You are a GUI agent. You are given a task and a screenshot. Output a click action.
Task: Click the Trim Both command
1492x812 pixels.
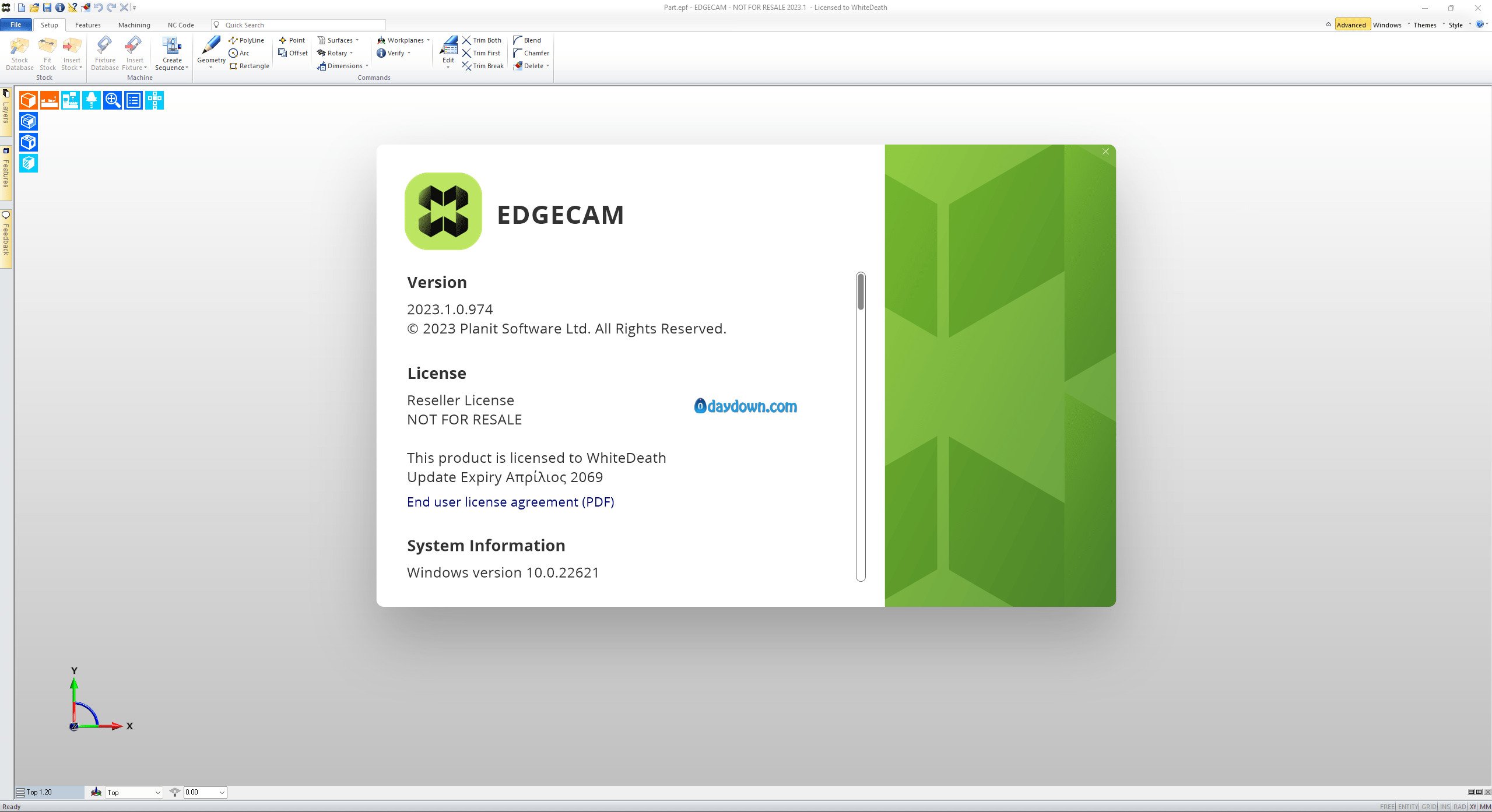pos(482,40)
